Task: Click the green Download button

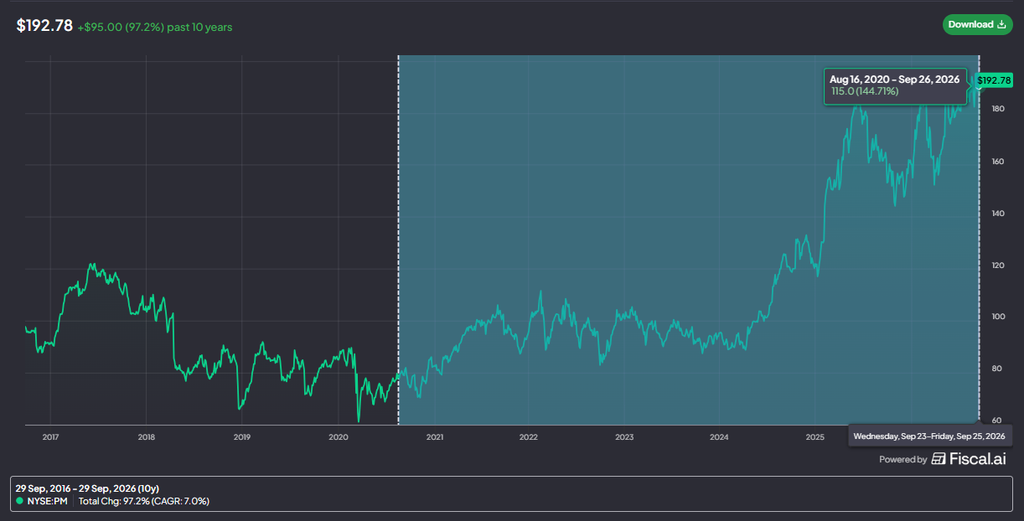Action: 977,25
